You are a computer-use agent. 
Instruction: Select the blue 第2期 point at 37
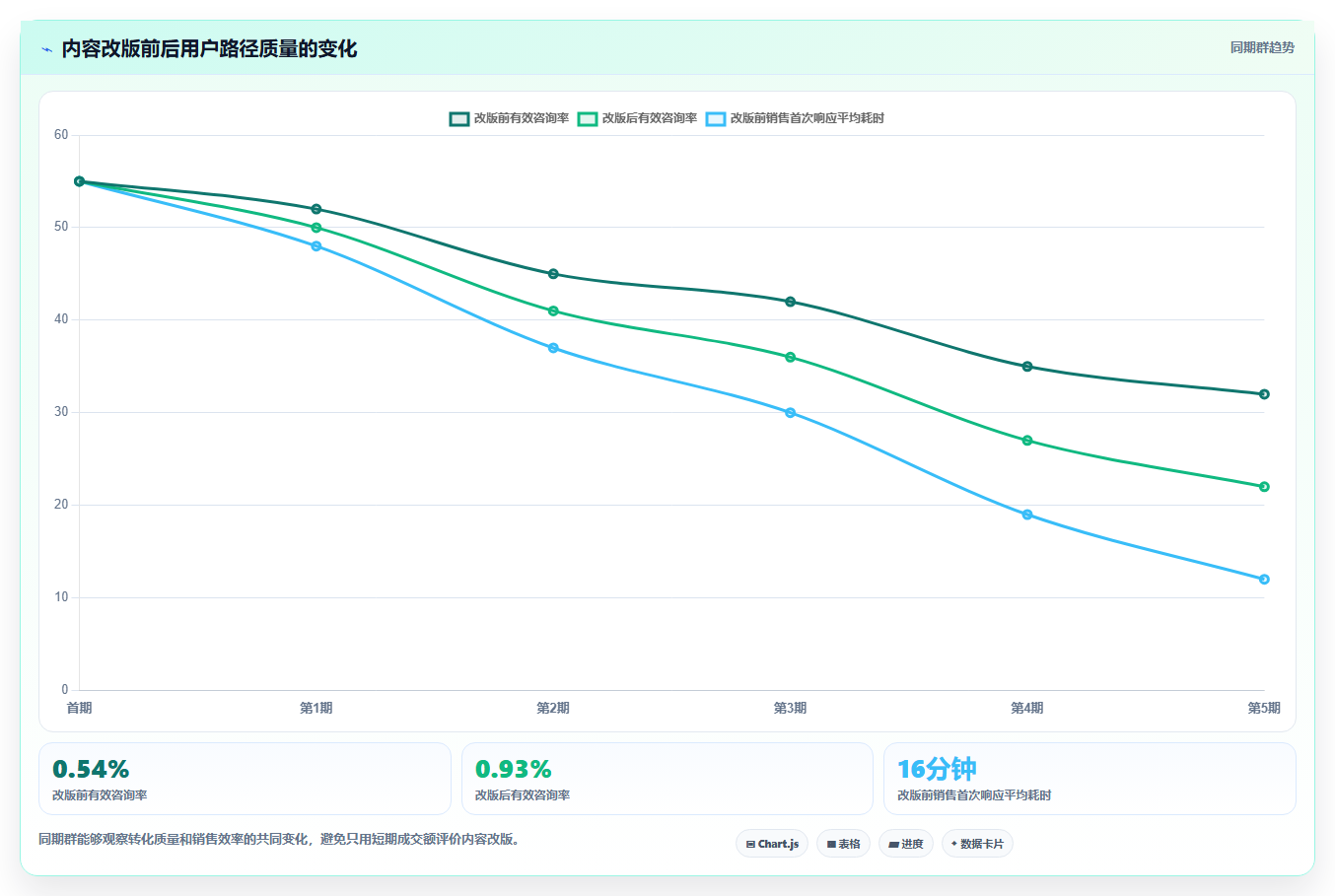(x=553, y=348)
